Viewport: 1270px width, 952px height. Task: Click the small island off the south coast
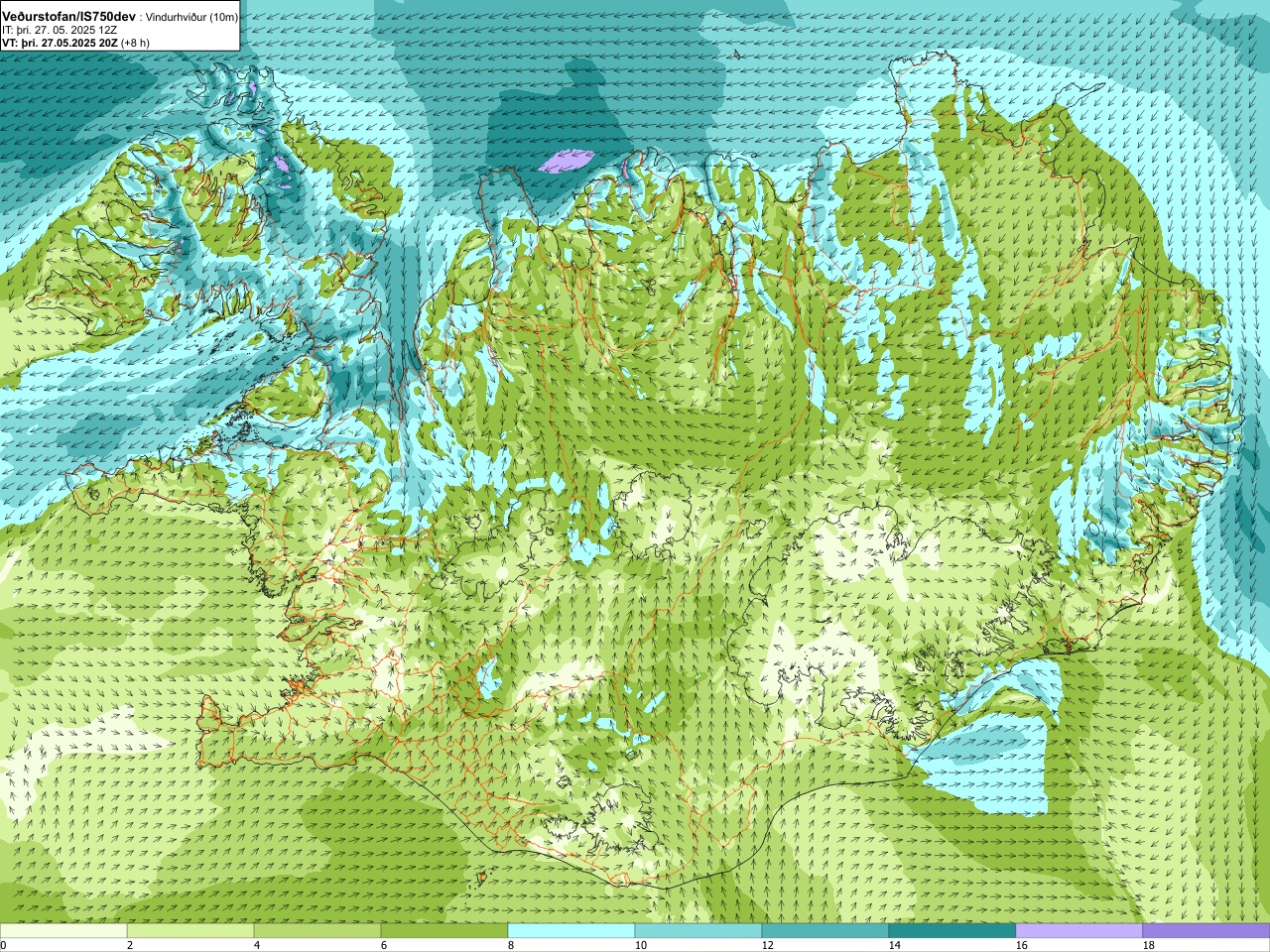coord(483,877)
